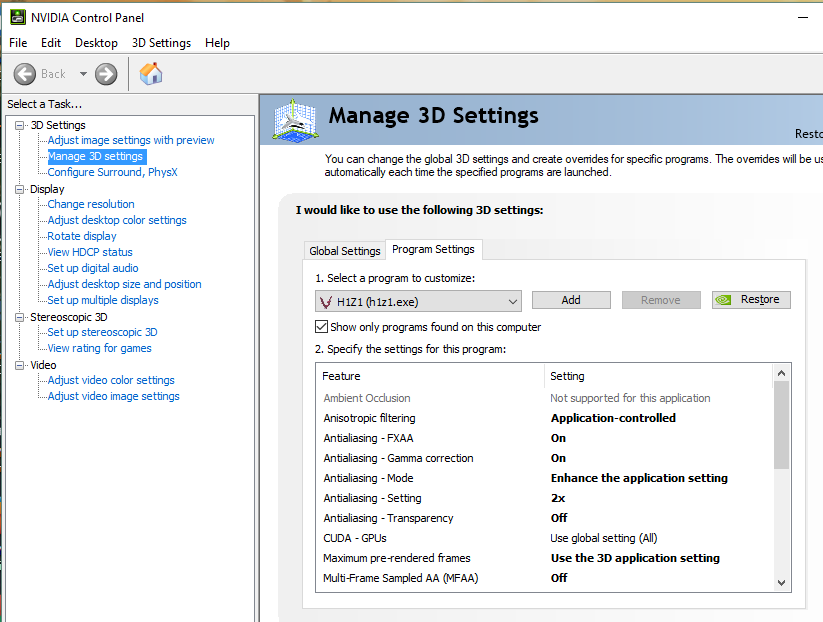Screen dimensions: 823x622
Task: Select Maximum pre-rendered frames row
Action: (544, 558)
